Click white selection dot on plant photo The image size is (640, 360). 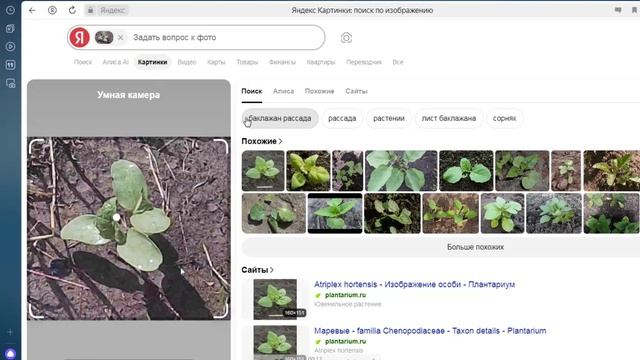click(x=117, y=218)
